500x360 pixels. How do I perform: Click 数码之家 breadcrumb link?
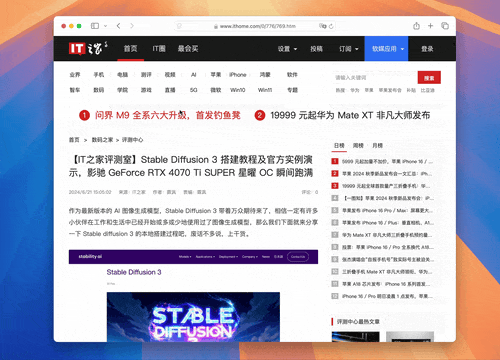(x=102, y=140)
